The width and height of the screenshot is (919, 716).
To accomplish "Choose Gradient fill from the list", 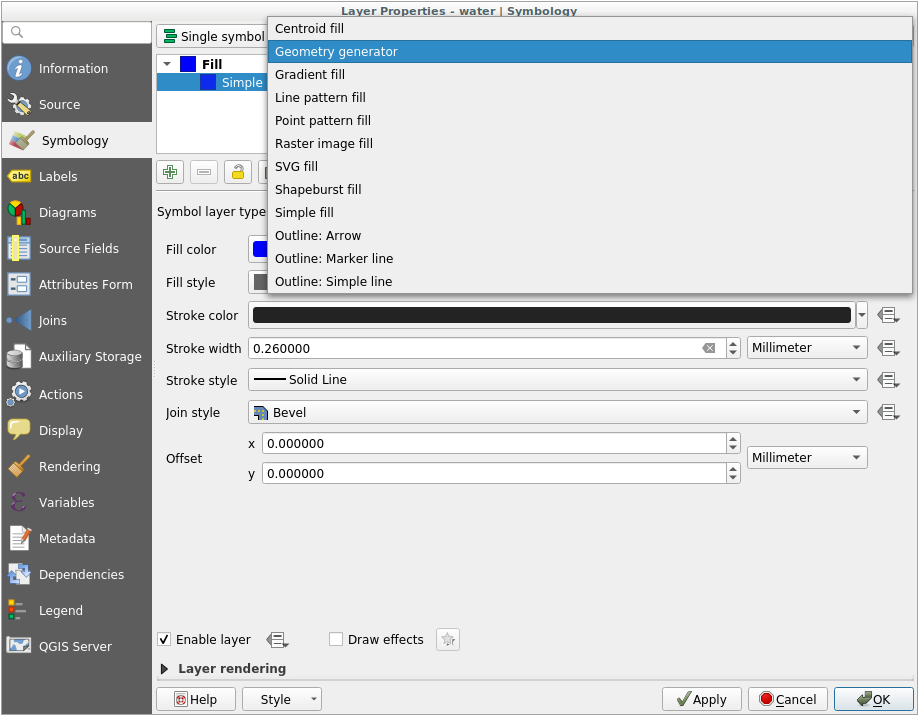I will click(310, 75).
